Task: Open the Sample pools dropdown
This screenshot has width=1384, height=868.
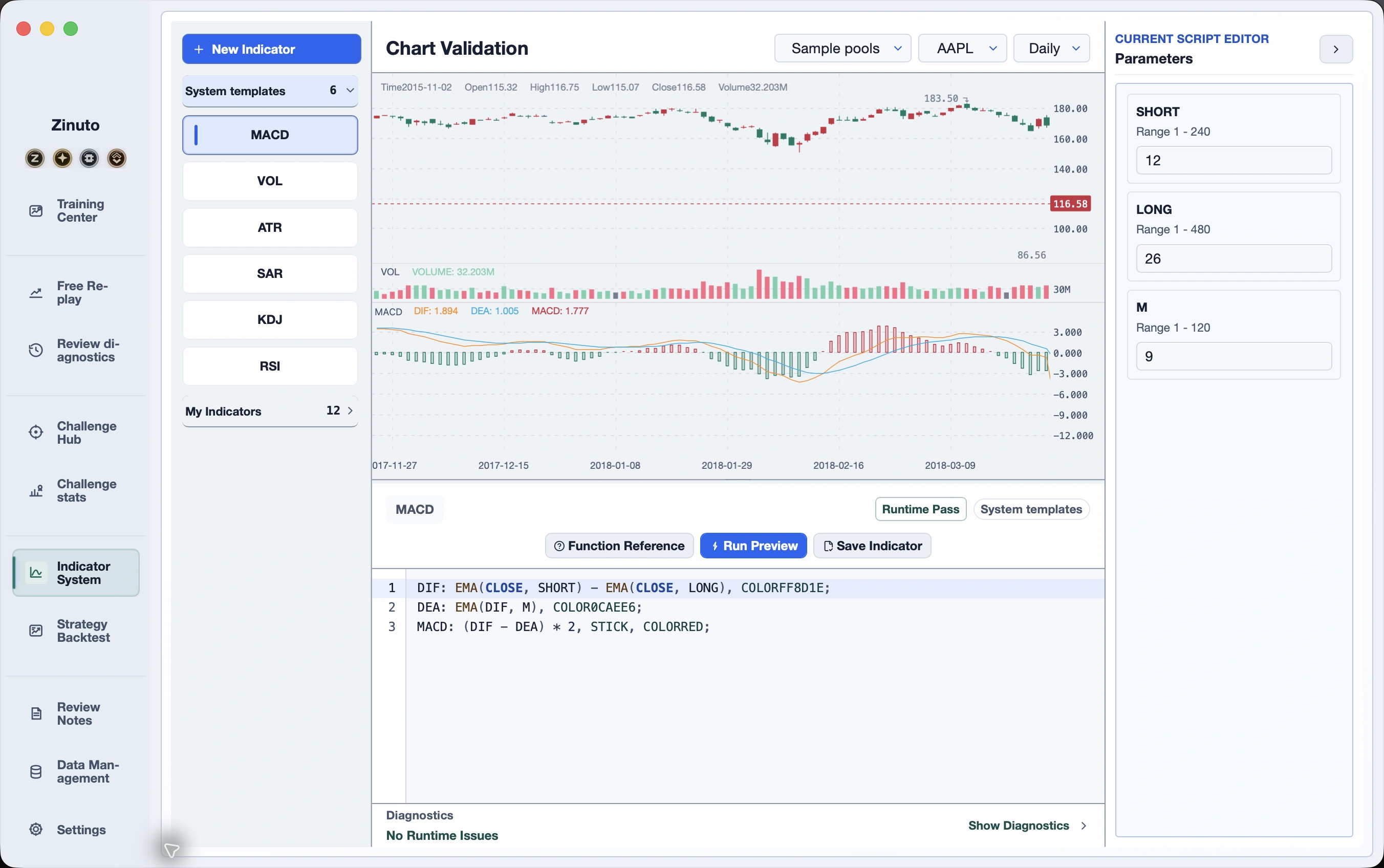Action: point(842,48)
